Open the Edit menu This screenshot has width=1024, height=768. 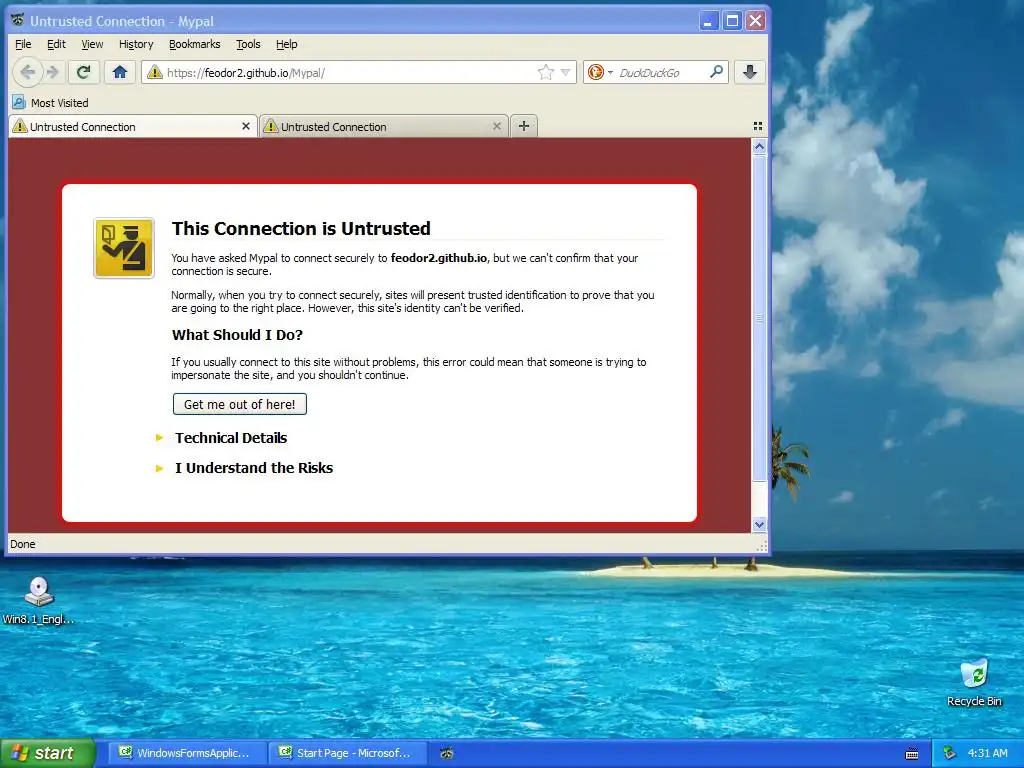coord(56,44)
